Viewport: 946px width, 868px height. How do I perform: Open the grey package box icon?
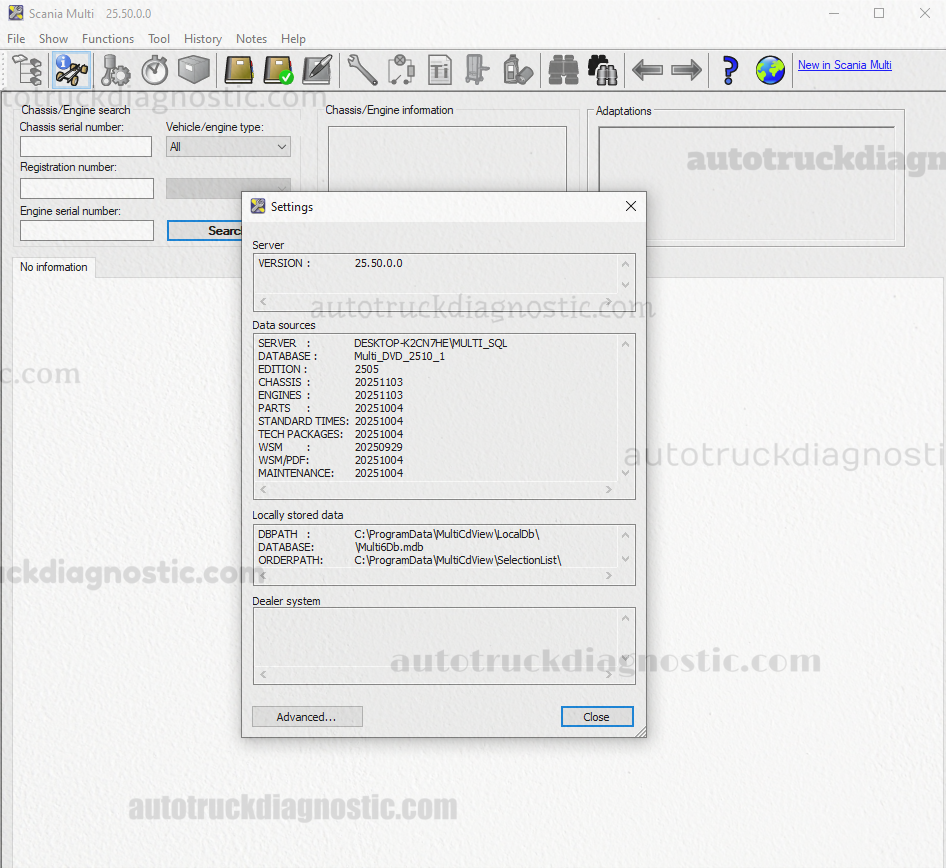(194, 70)
